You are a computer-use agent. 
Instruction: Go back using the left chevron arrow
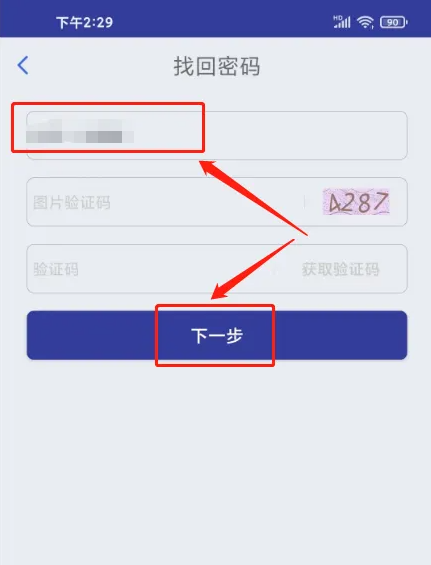click(x=23, y=66)
